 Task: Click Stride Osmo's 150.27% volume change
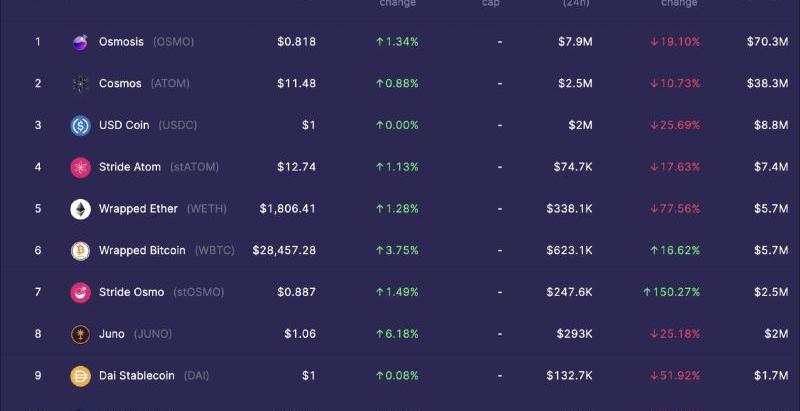[x=671, y=293]
